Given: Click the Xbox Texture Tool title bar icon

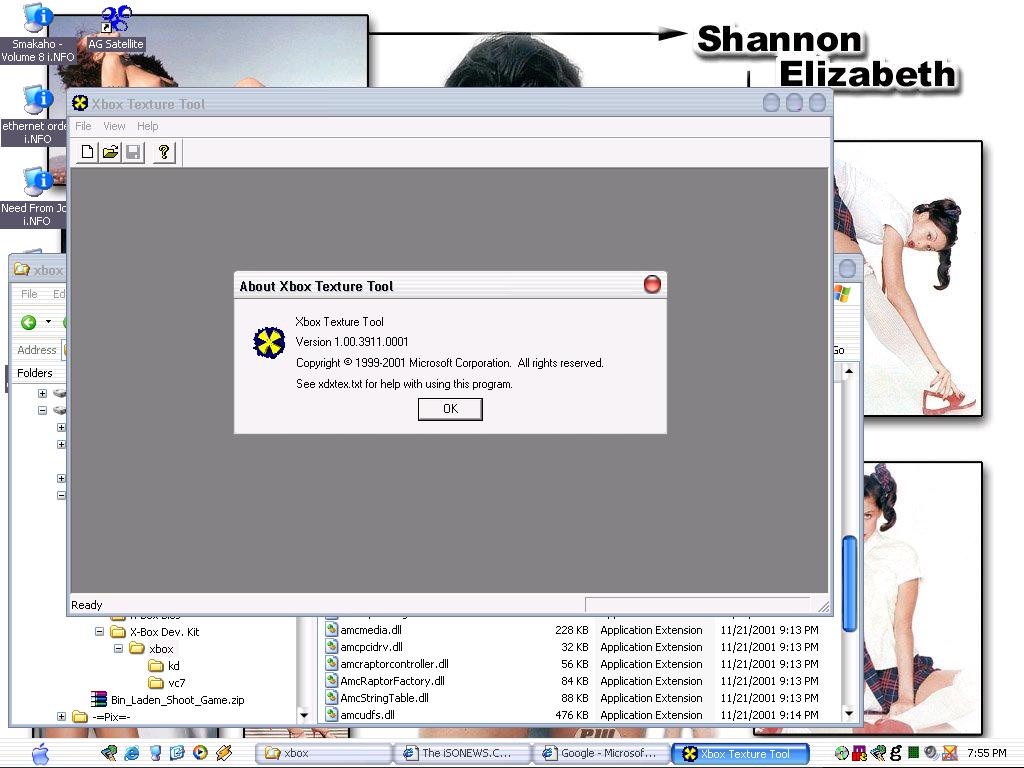Looking at the screenshot, I should [80, 103].
